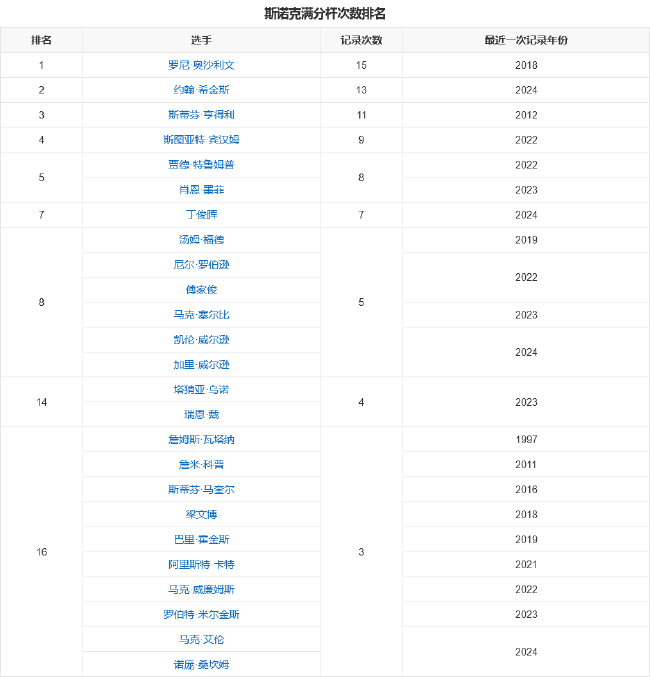
Task: Click the 记录次数 column header
Action: coord(361,40)
